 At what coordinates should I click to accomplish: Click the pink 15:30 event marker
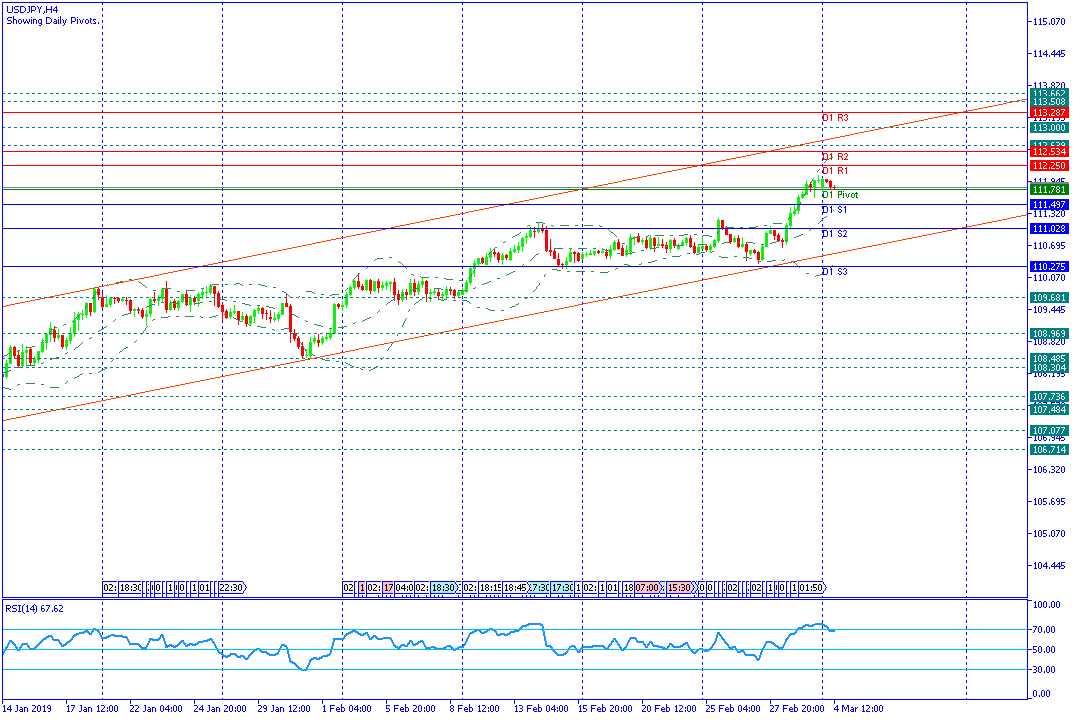tap(681, 587)
